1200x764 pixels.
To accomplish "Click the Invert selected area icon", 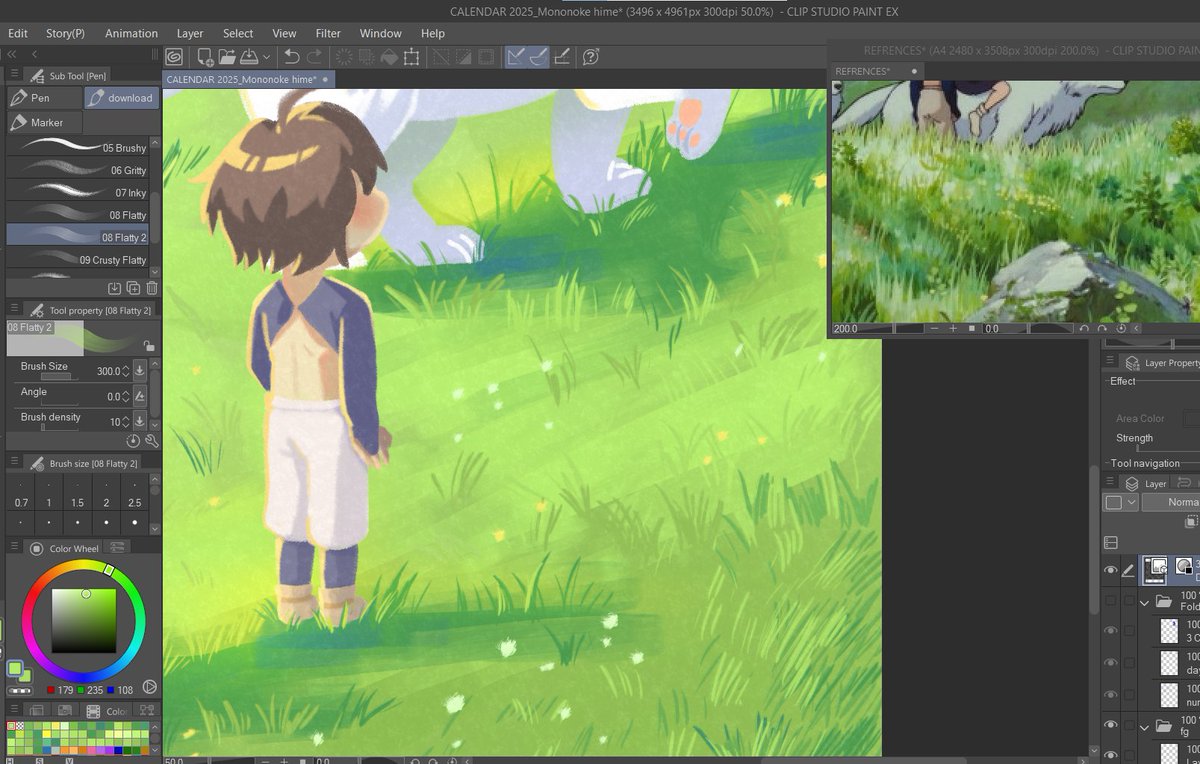I will tap(463, 57).
